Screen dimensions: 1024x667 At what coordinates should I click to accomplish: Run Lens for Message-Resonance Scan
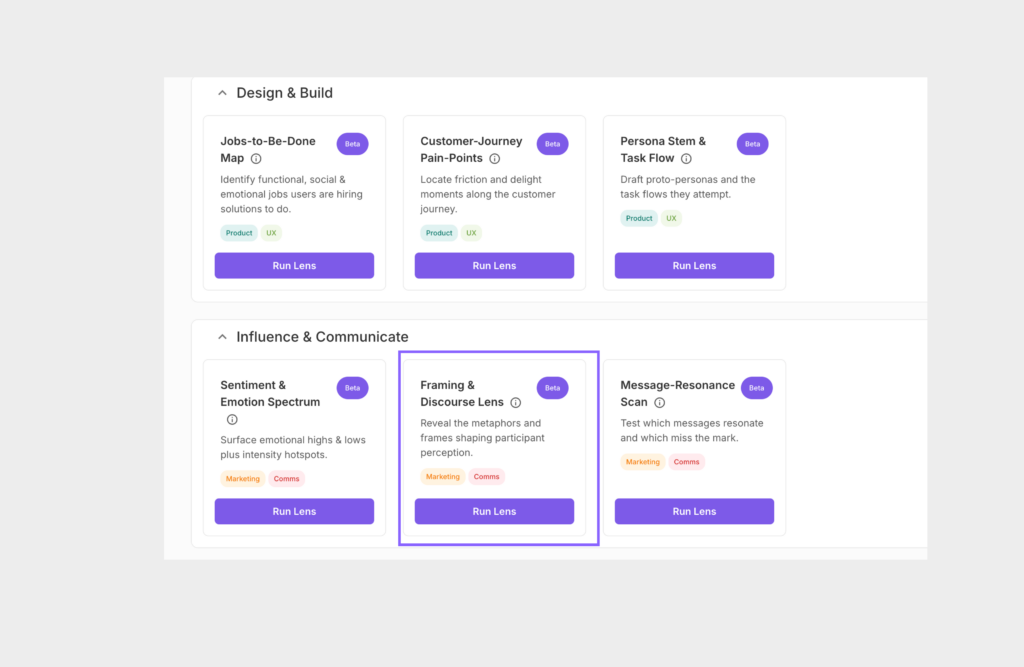tap(694, 511)
